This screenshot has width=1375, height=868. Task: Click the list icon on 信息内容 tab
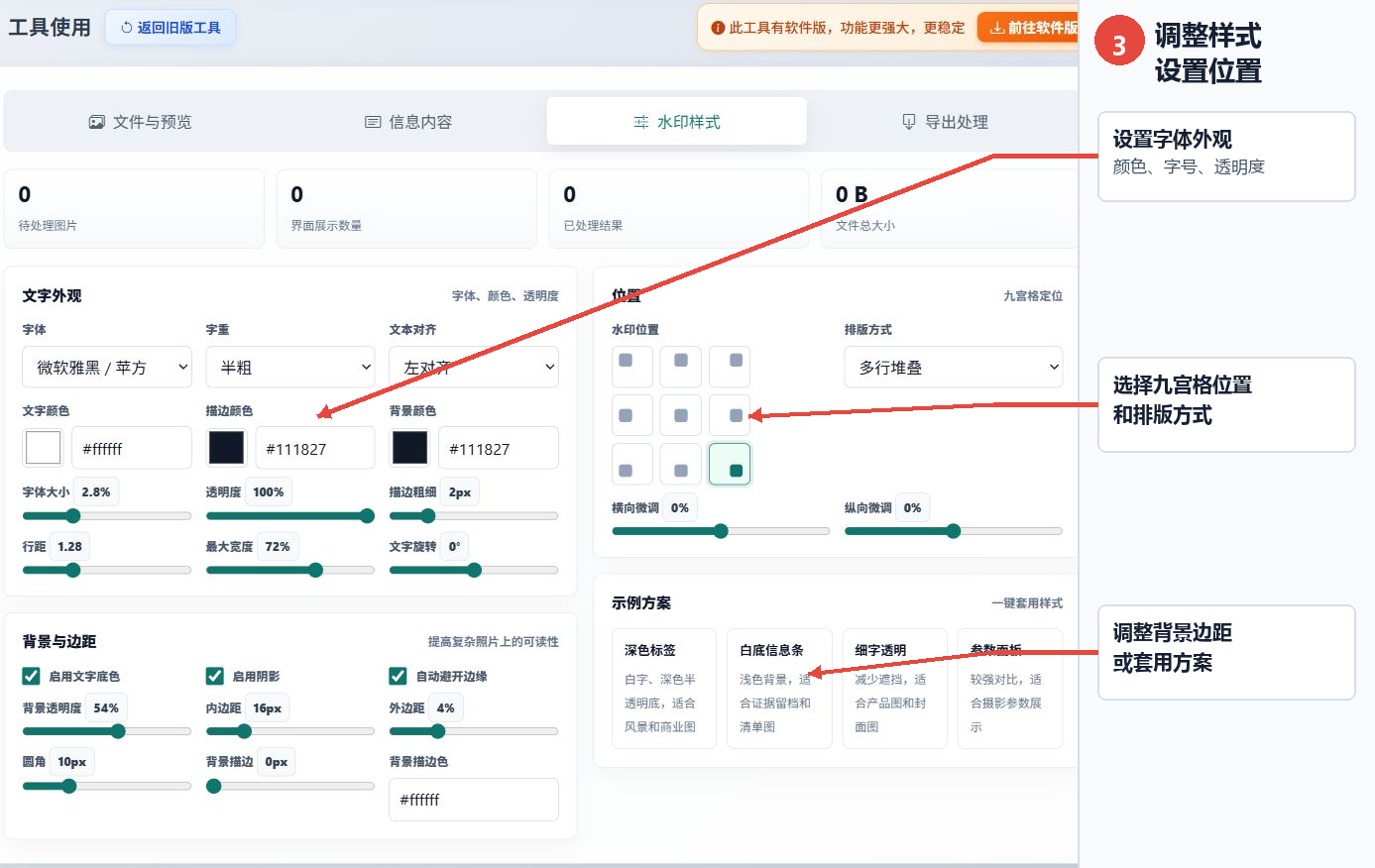coord(373,122)
